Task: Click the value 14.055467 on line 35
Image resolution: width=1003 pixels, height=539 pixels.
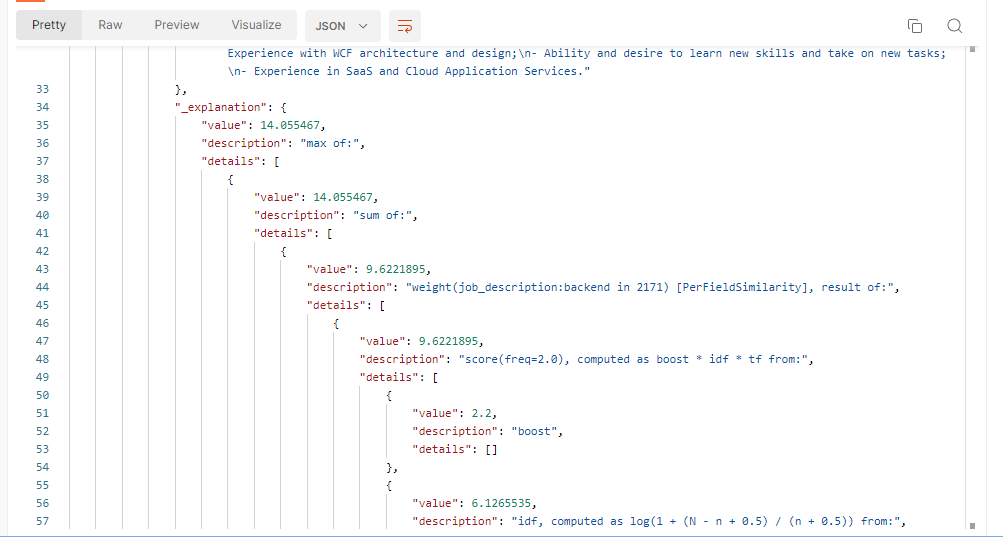Action: point(289,125)
